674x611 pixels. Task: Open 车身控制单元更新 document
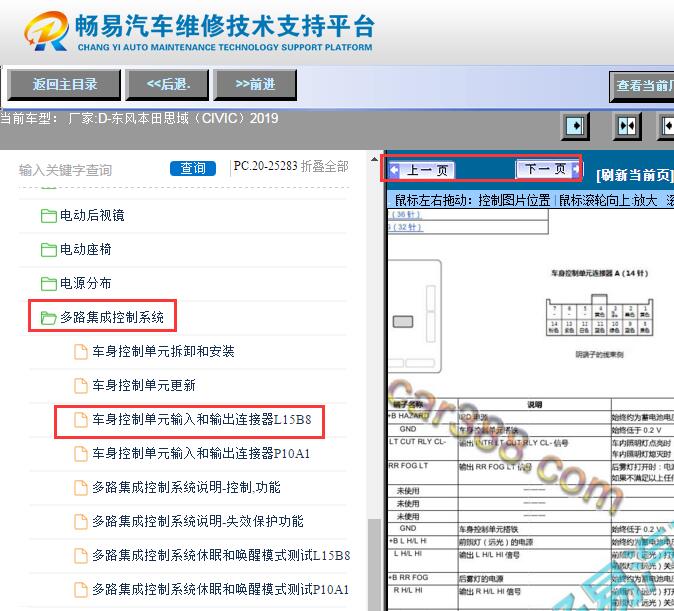[144, 385]
